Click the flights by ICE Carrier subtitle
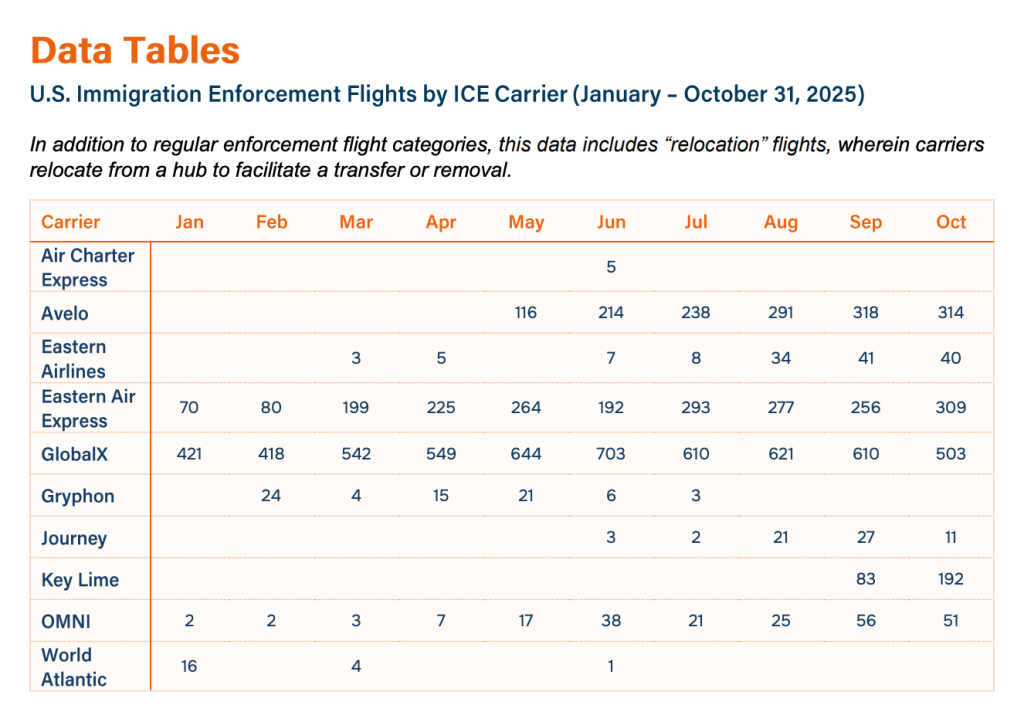This screenshot has height=712, width=1024. point(447,95)
